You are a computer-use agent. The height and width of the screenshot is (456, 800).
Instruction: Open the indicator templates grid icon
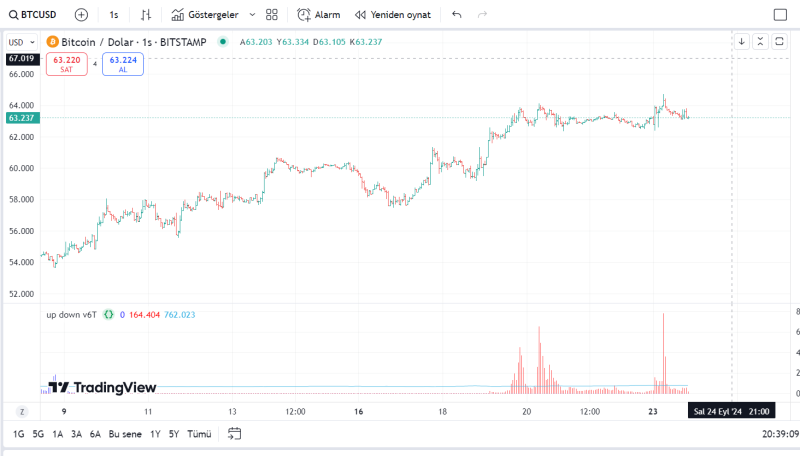(x=271, y=15)
